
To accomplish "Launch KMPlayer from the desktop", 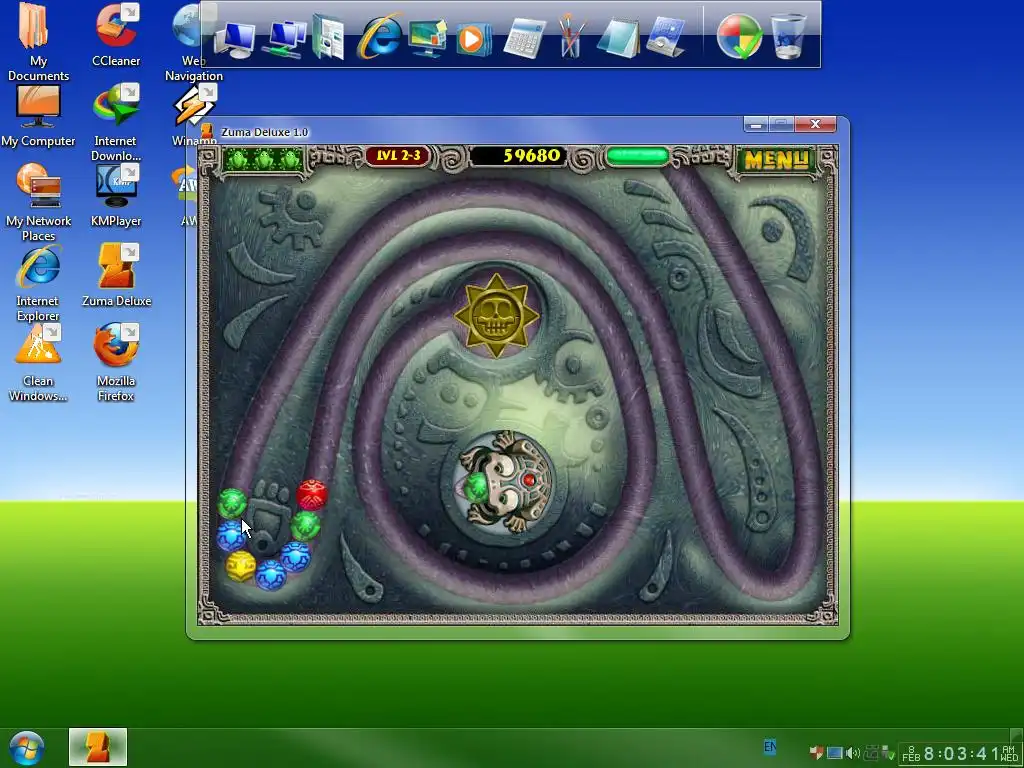I will (x=116, y=195).
